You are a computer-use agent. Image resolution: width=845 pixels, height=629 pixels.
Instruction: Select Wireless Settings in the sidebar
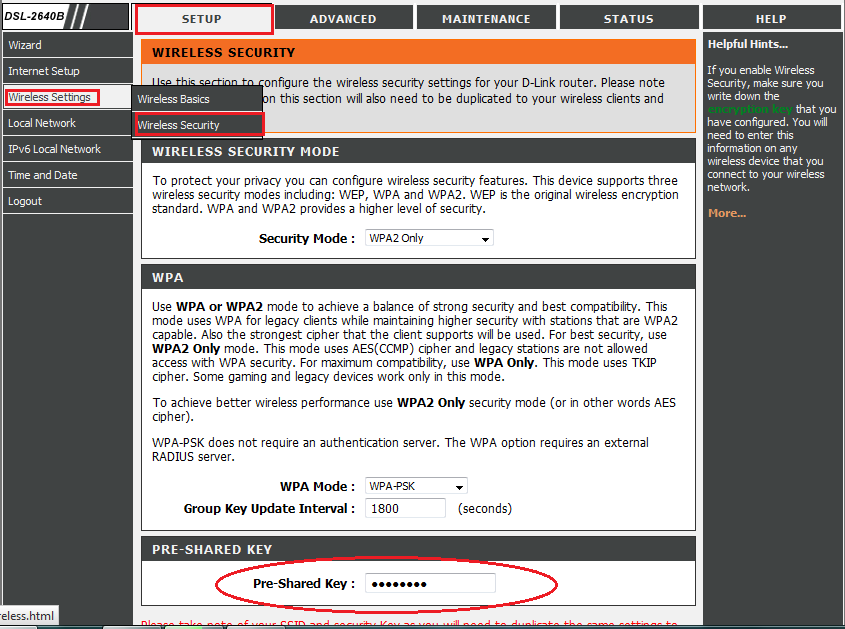(x=50, y=97)
